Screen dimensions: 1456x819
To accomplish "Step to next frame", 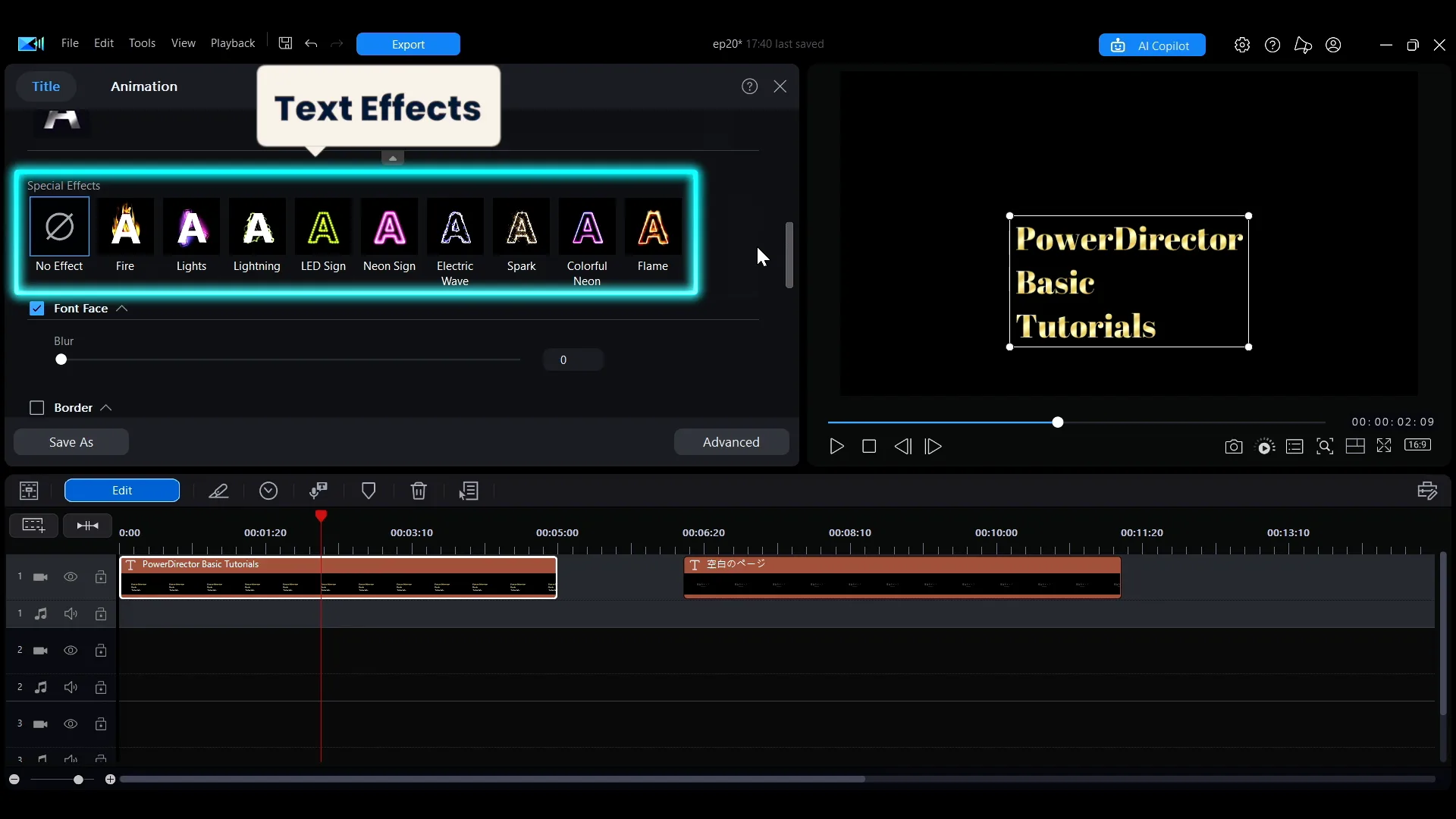I will click(934, 447).
